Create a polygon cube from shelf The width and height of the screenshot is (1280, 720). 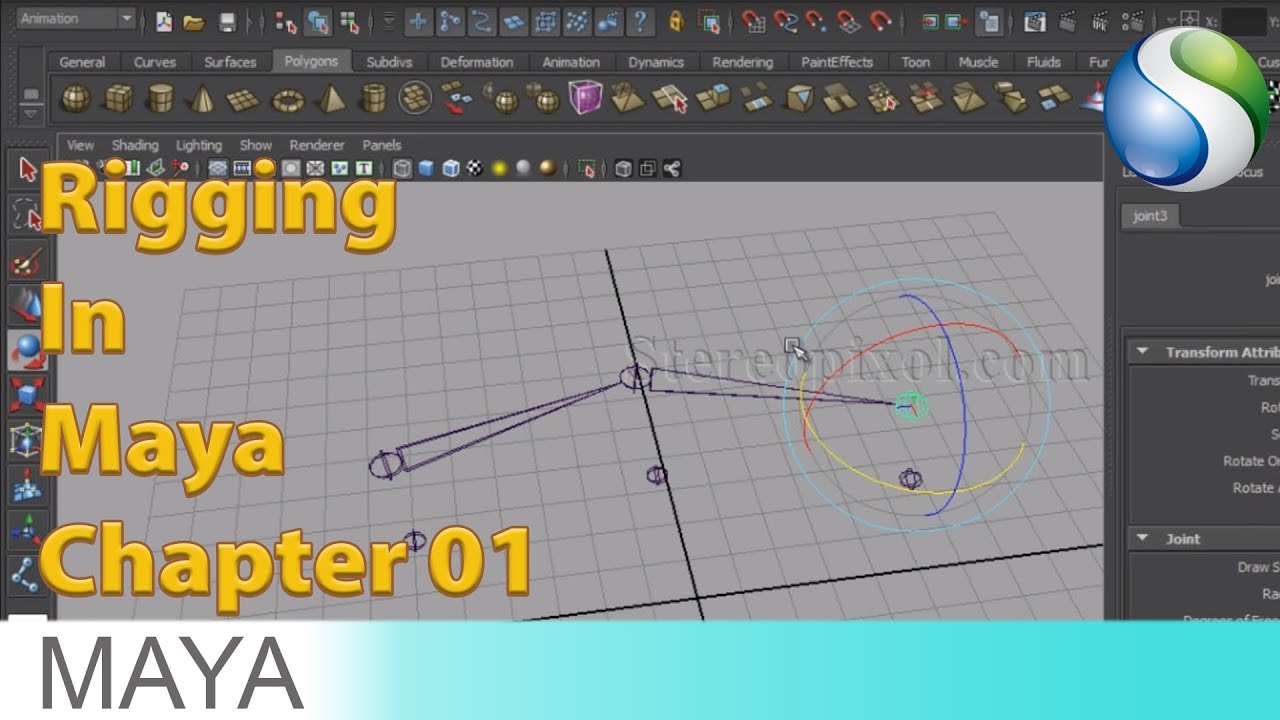click(x=118, y=98)
